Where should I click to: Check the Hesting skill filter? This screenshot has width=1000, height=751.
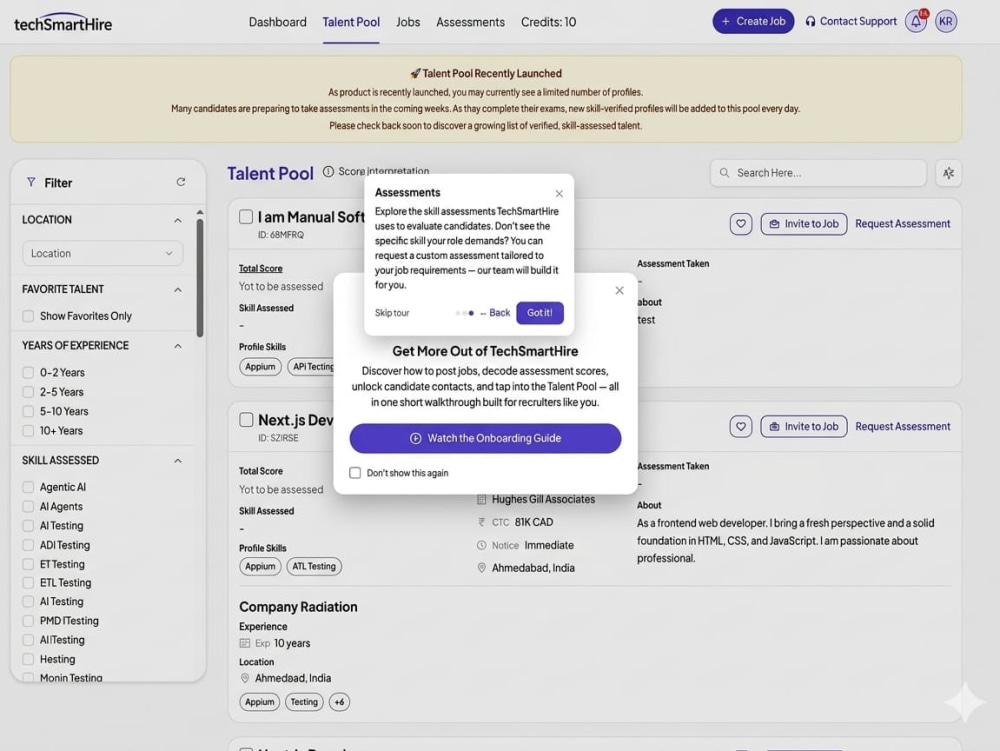coord(28,659)
